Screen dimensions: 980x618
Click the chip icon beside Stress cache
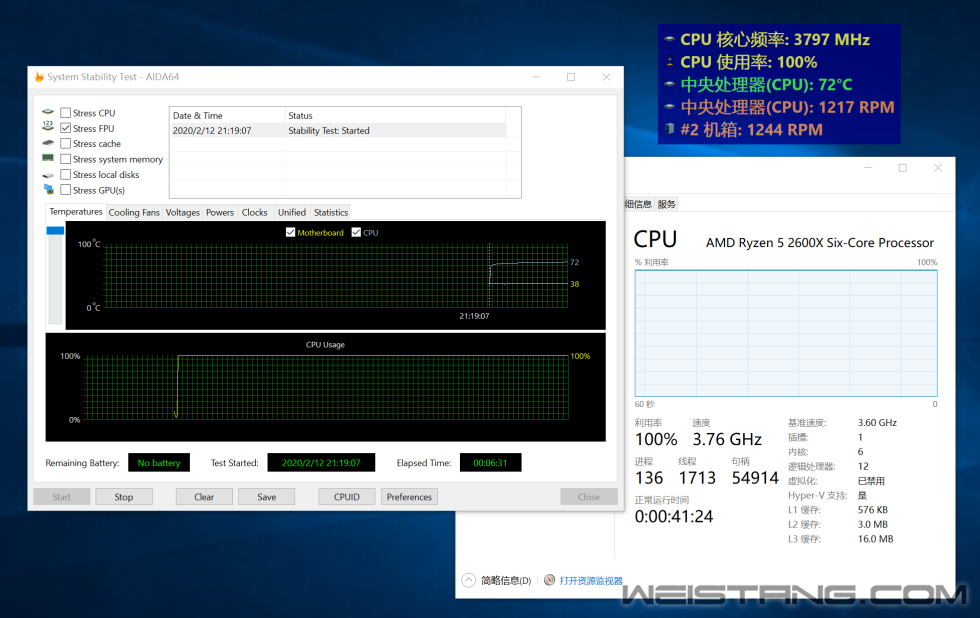[48, 143]
